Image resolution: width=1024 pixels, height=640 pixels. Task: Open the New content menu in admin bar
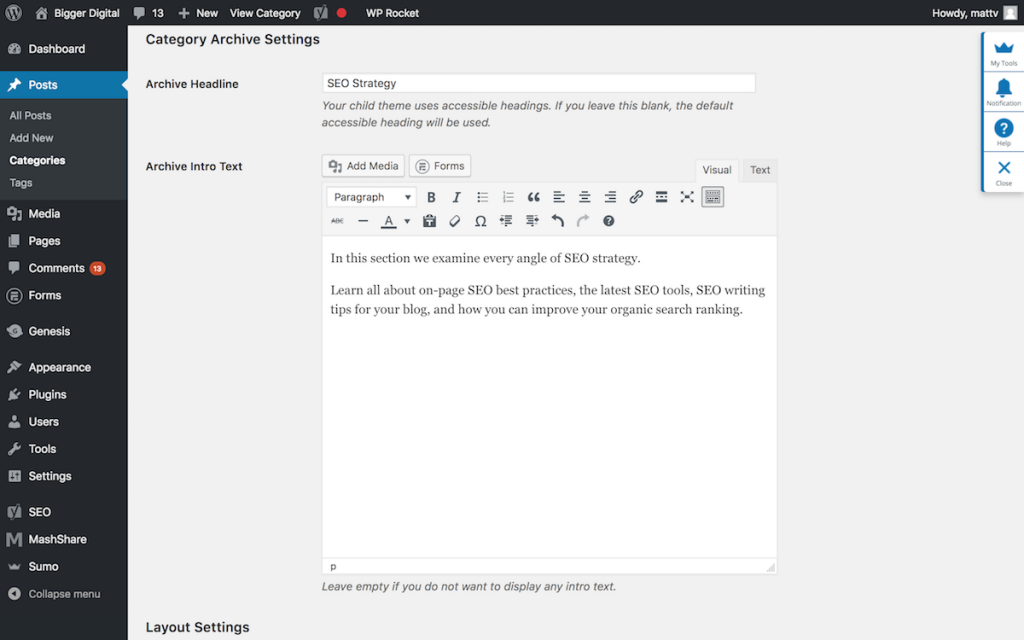198,13
